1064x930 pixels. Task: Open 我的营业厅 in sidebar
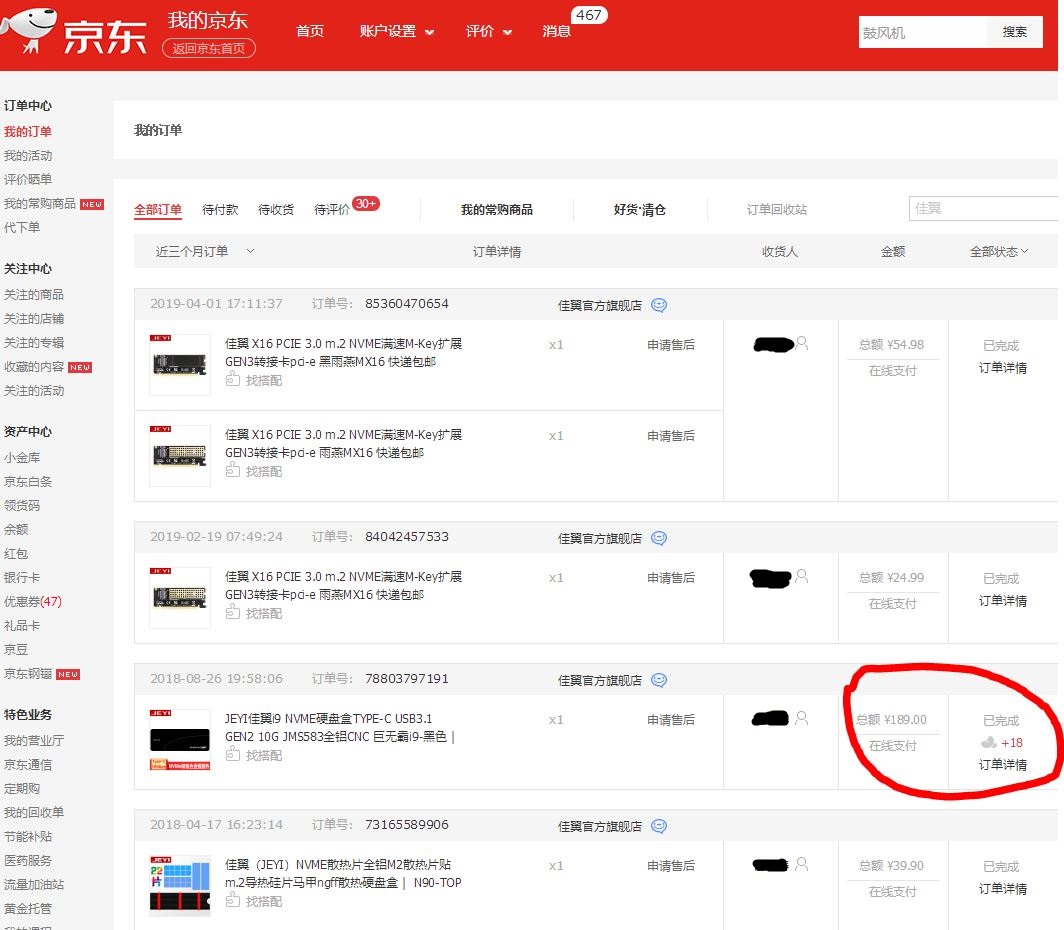pyautogui.click(x=33, y=740)
